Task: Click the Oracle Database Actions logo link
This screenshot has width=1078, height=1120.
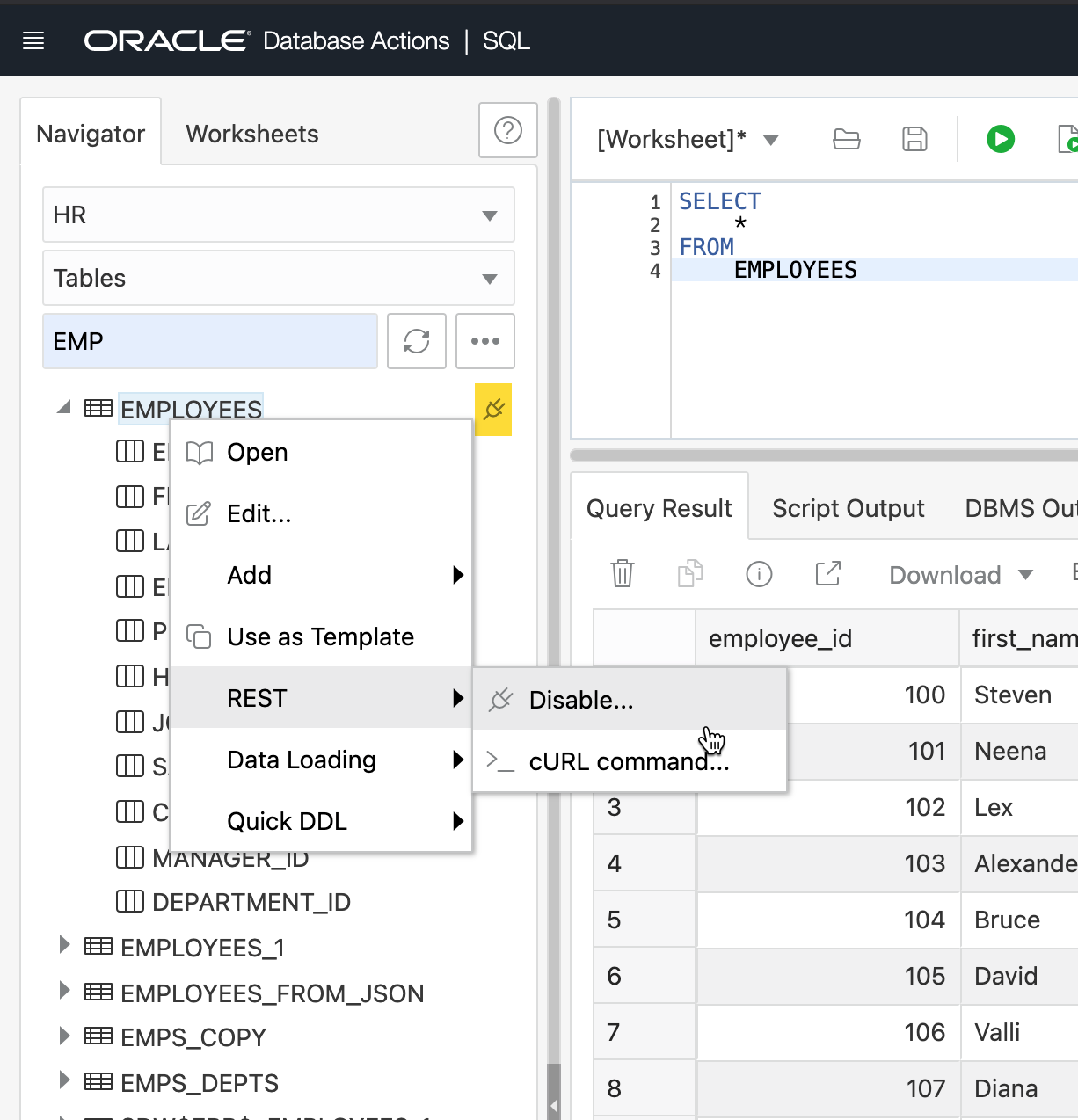Action: [266, 40]
